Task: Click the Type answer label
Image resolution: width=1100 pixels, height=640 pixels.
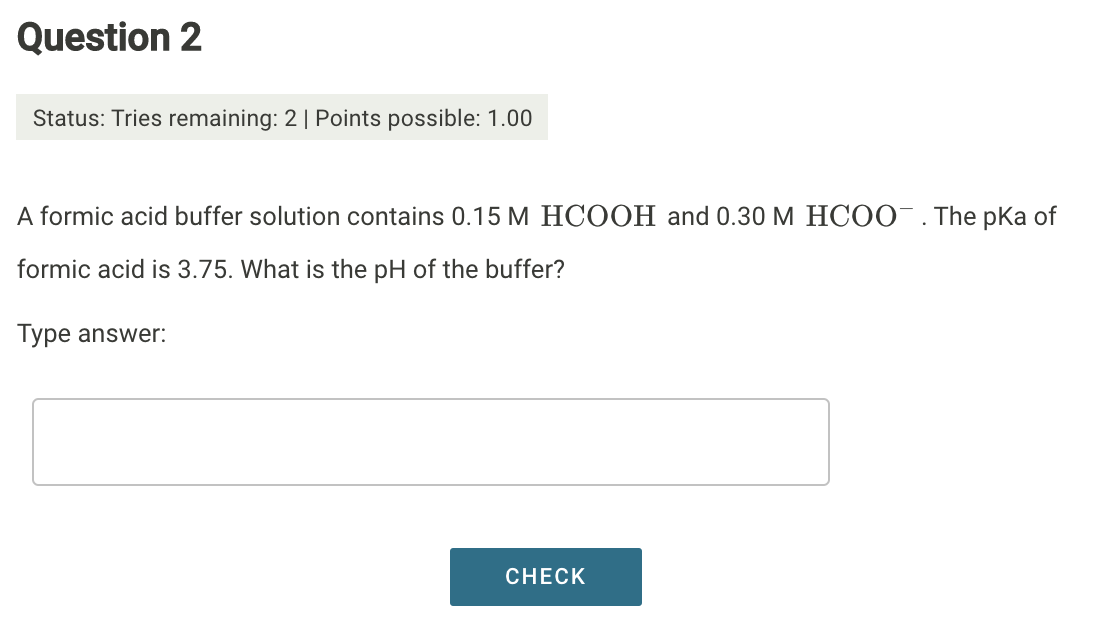Action: pos(90,333)
